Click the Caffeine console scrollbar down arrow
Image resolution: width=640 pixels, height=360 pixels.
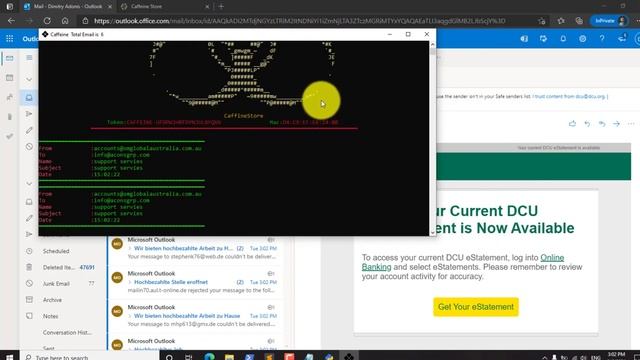click(x=433, y=233)
